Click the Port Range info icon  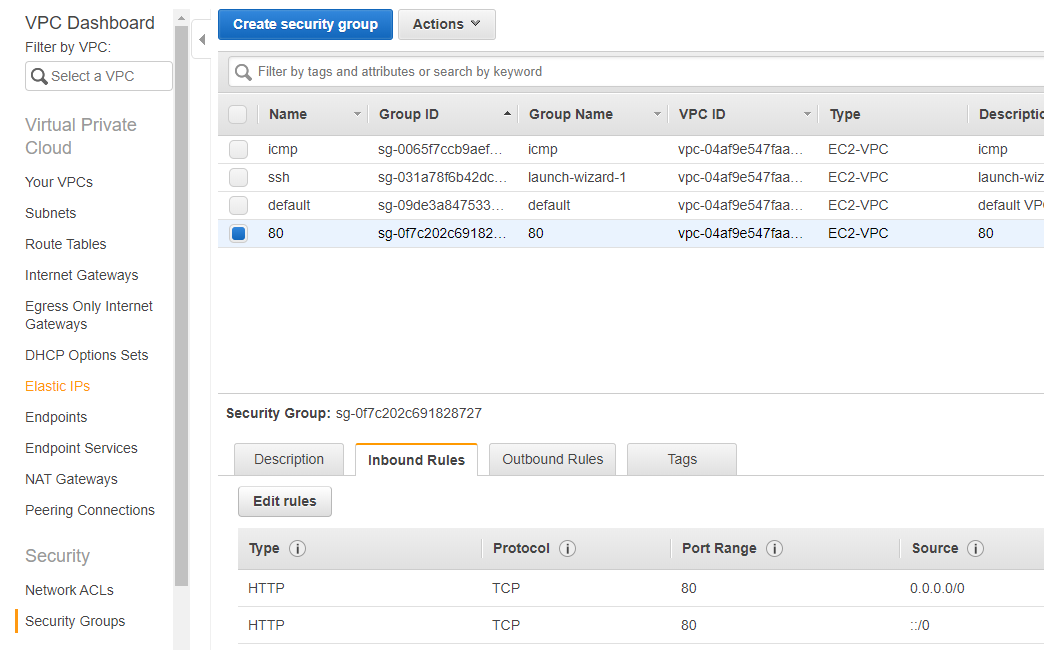pos(774,548)
